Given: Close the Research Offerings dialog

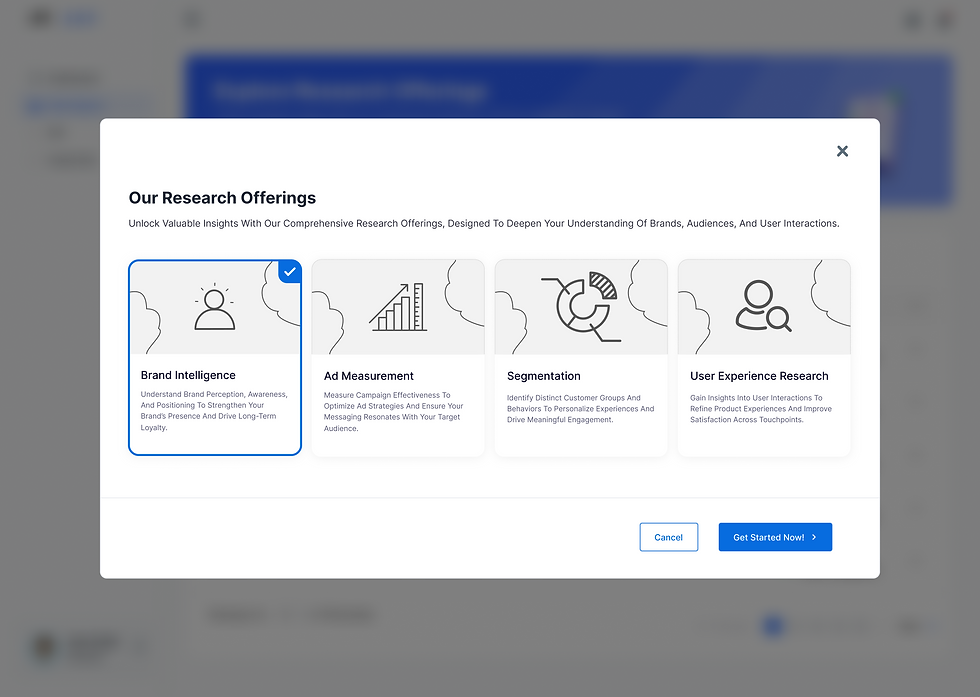Looking at the screenshot, I should point(842,151).
